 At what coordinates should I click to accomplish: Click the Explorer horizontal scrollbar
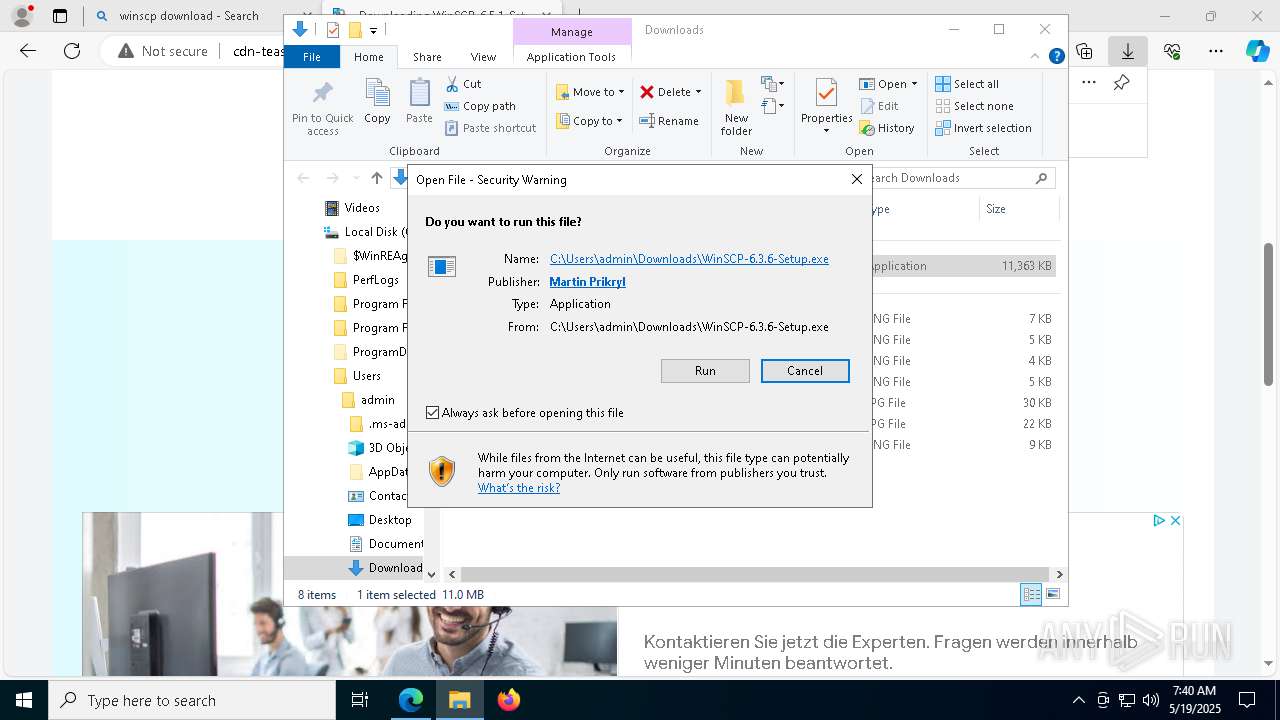pos(755,574)
